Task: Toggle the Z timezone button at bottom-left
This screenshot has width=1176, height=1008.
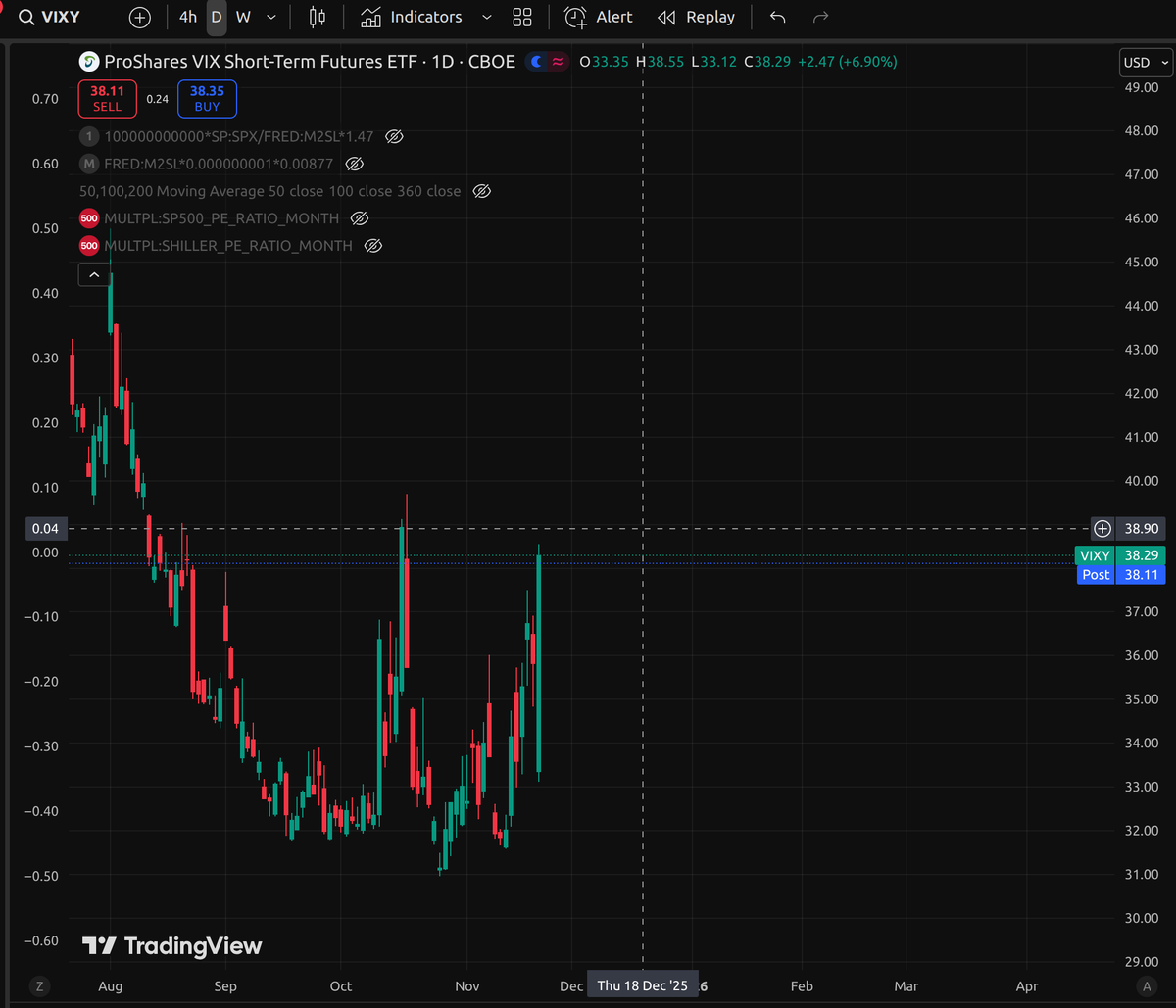Action: click(40, 985)
